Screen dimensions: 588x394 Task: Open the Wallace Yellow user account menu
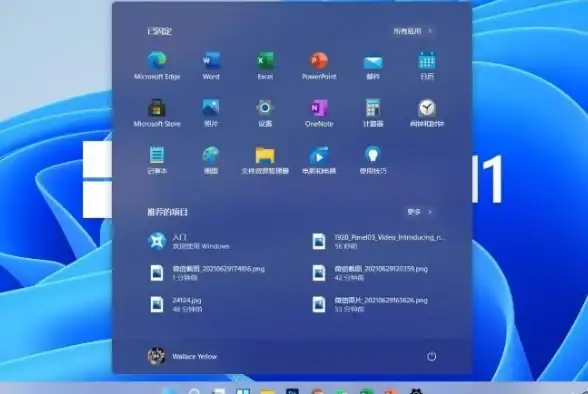click(x=183, y=356)
